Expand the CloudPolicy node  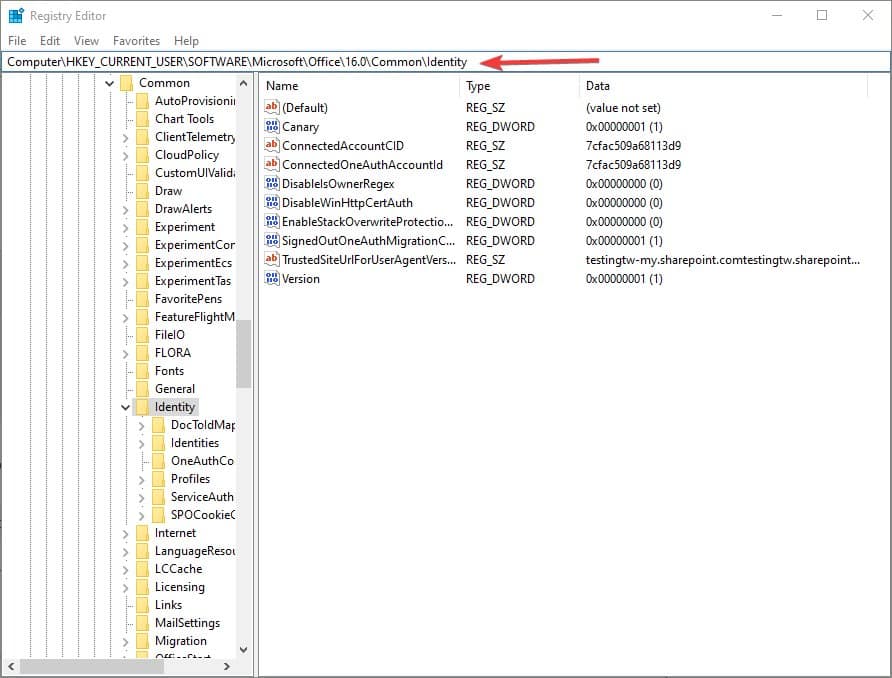[x=126, y=155]
